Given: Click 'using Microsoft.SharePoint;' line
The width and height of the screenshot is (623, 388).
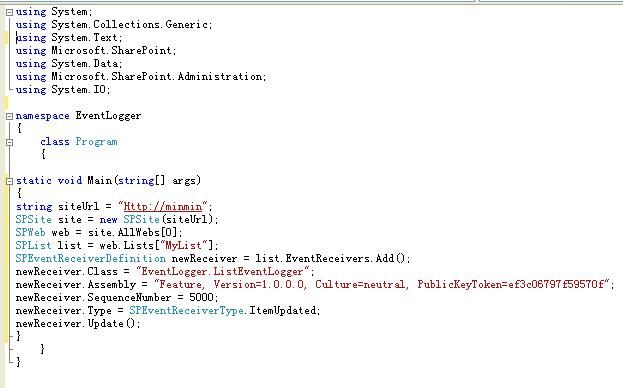Looking at the screenshot, I should coord(96,50).
